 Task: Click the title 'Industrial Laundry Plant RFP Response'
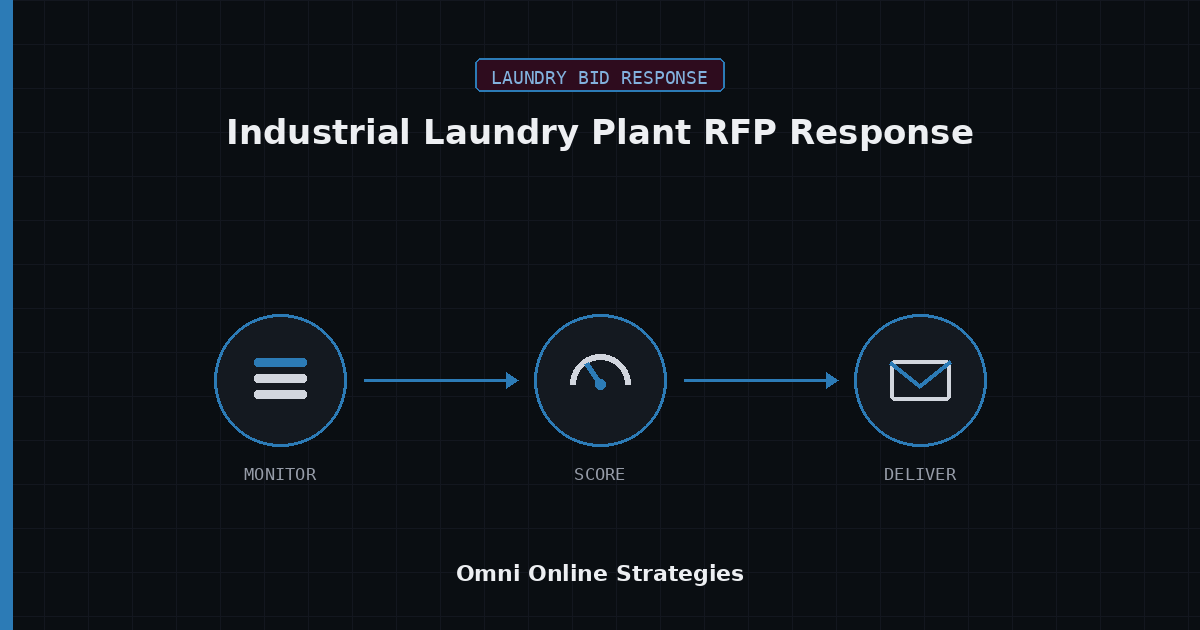(x=600, y=133)
